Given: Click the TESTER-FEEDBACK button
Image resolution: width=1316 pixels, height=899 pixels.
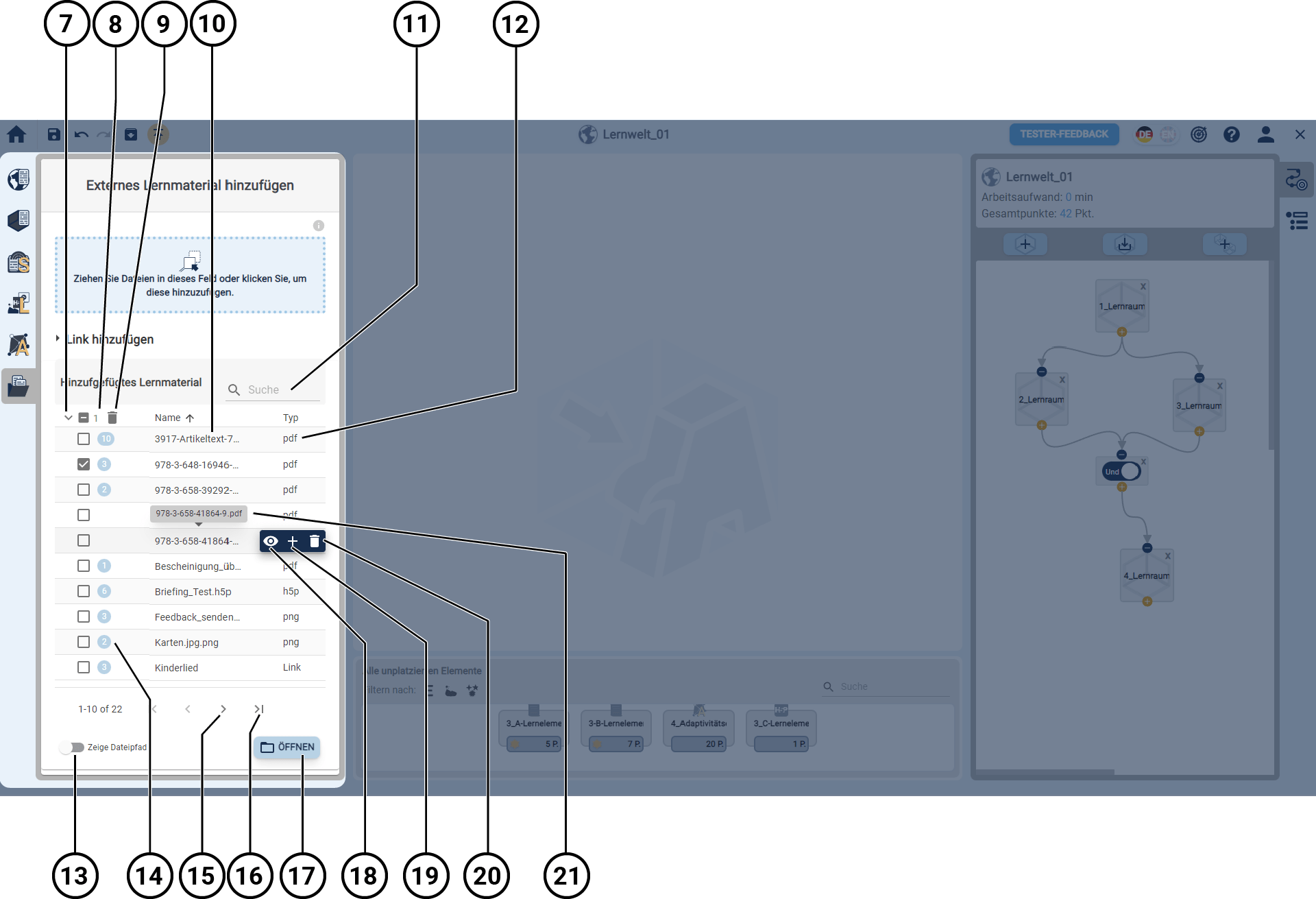Looking at the screenshot, I should (x=1064, y=134).
